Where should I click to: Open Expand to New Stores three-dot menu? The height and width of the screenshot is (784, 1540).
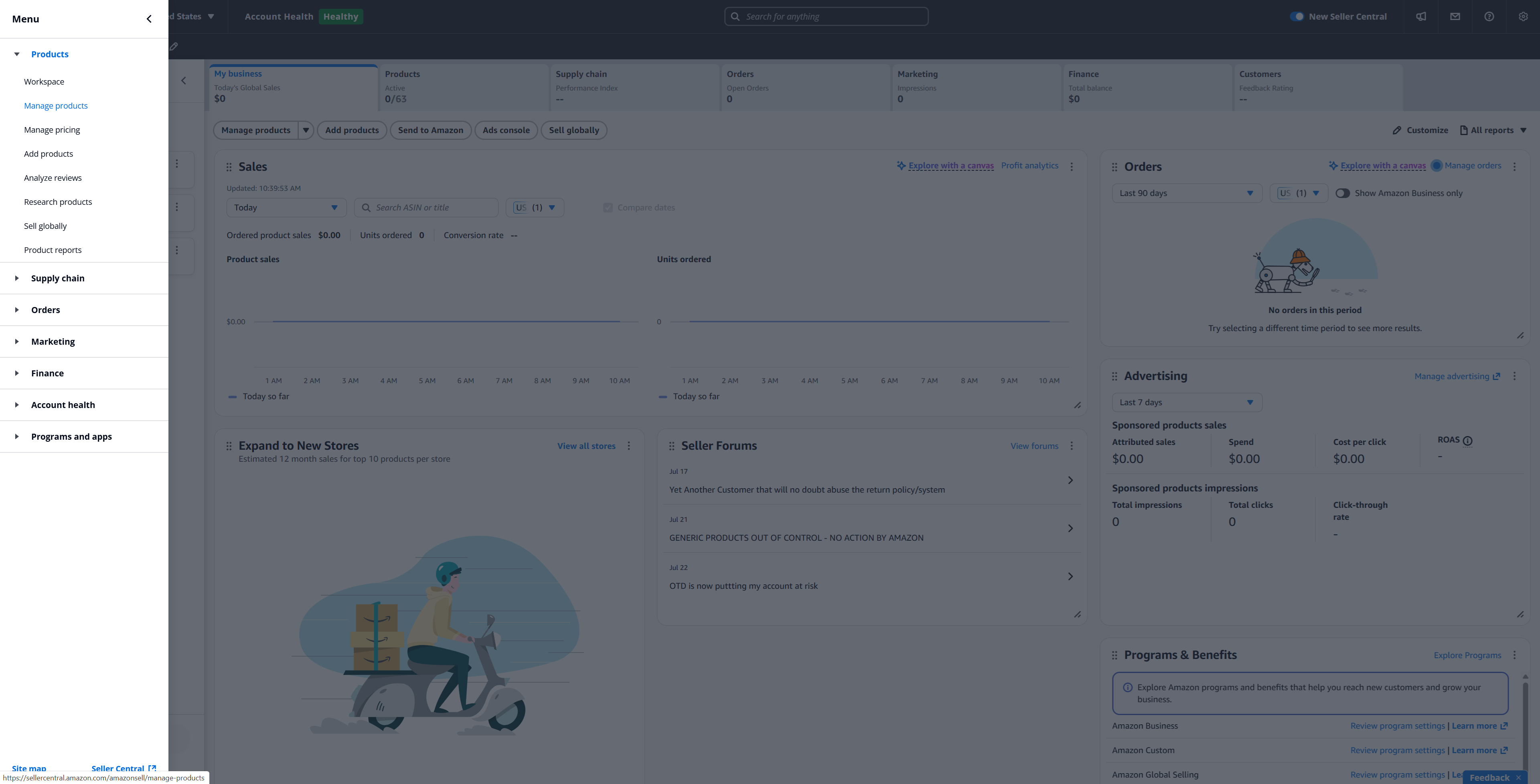click(629, 446)
